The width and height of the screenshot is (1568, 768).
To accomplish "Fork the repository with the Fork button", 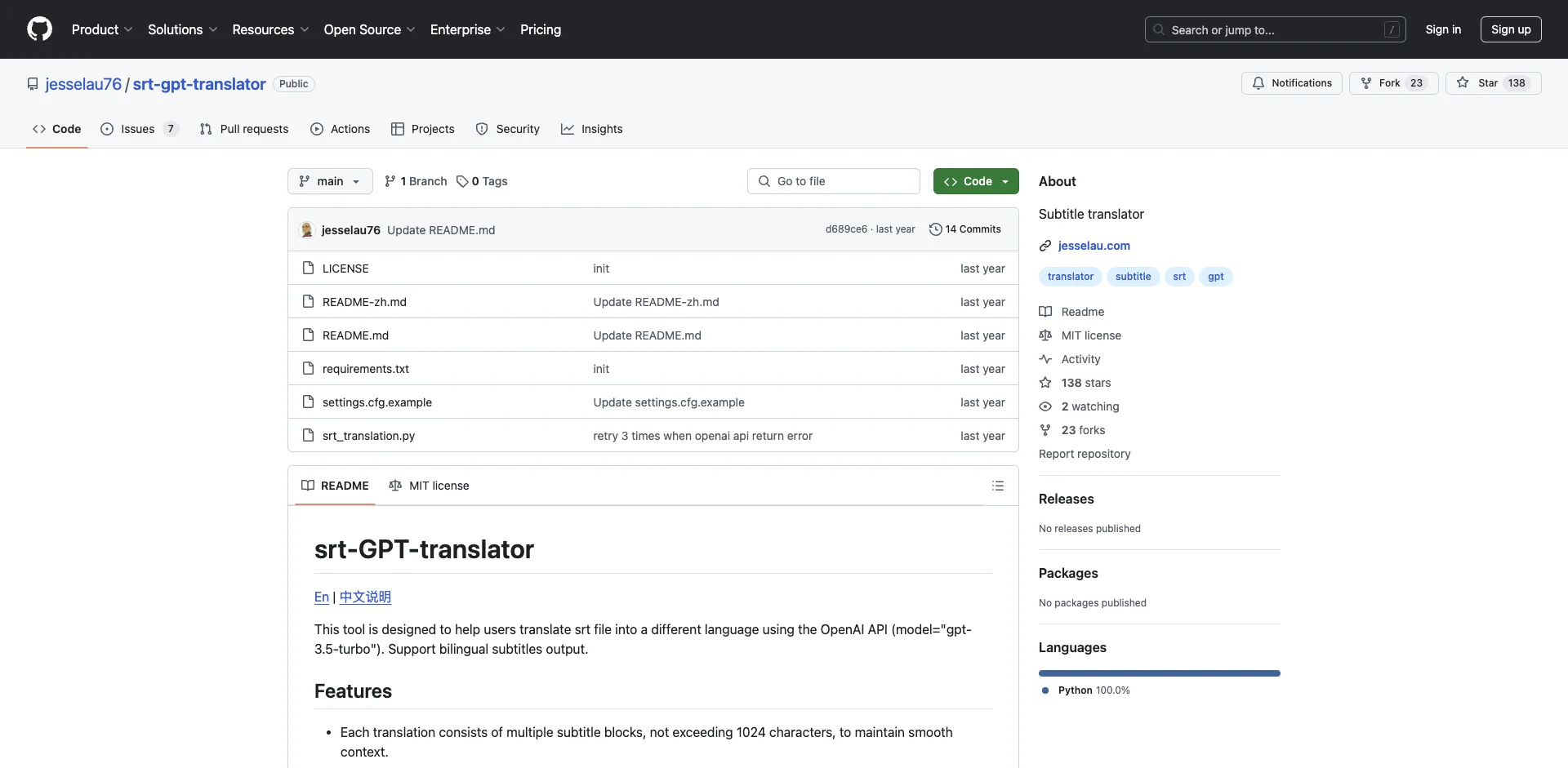I will pyautogui.click(x=1393, y=83).
